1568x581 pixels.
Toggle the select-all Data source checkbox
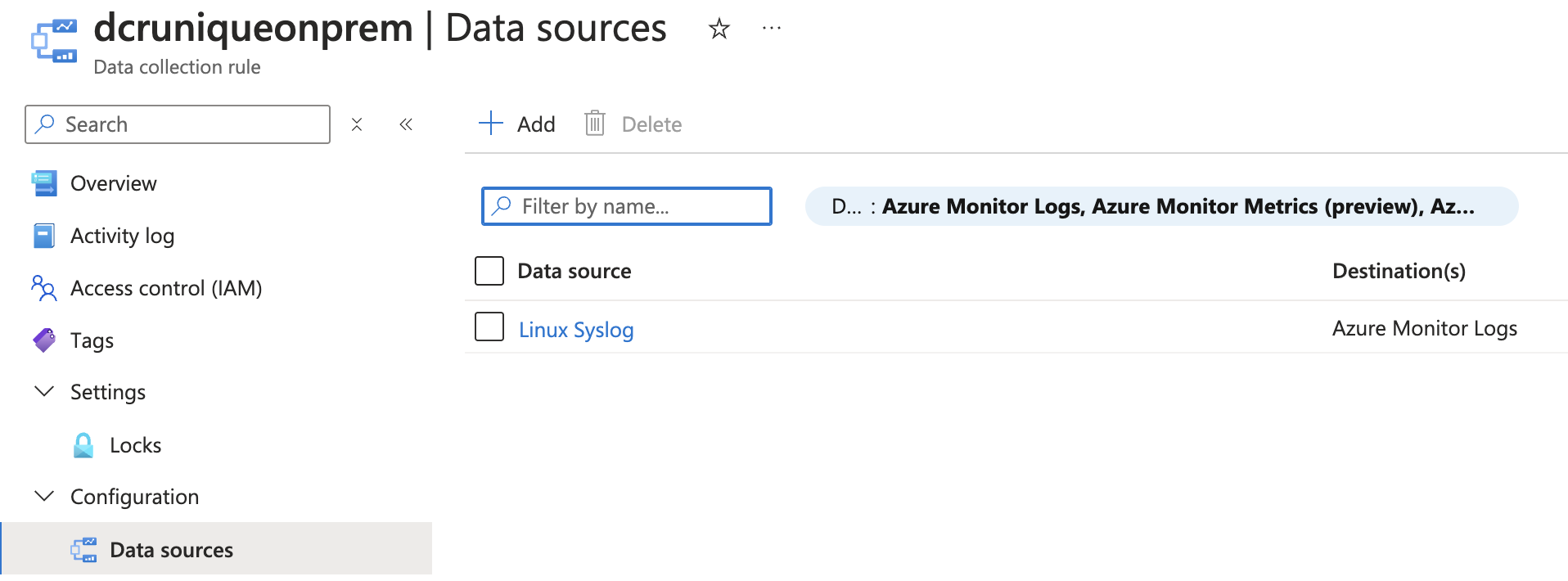coord(489,271)
